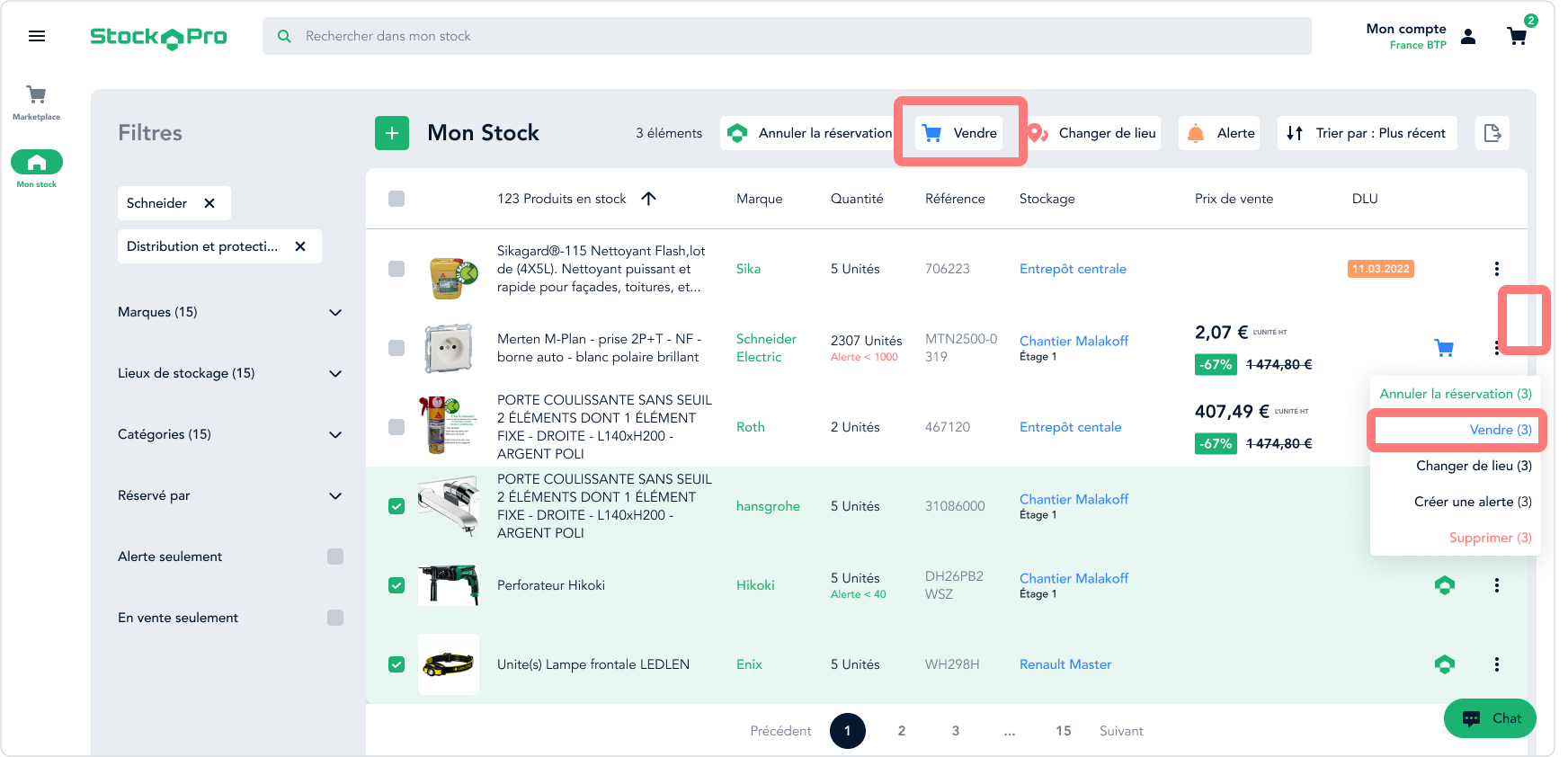This screenshot has height=757, width=1568.
Task: Click the search magnifier icon
Action: coord(284,36)
